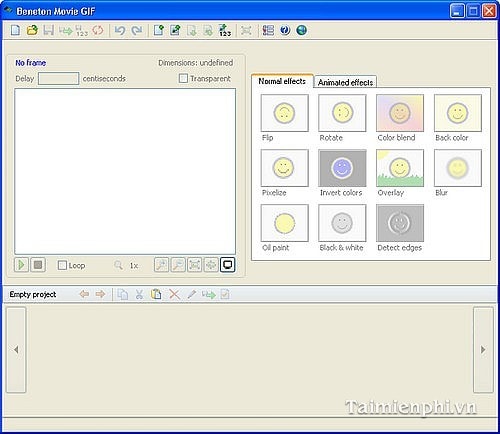Click the grayed page with down-arrow icon
This screenshot has height=434, width=500.
pos(192,31)
